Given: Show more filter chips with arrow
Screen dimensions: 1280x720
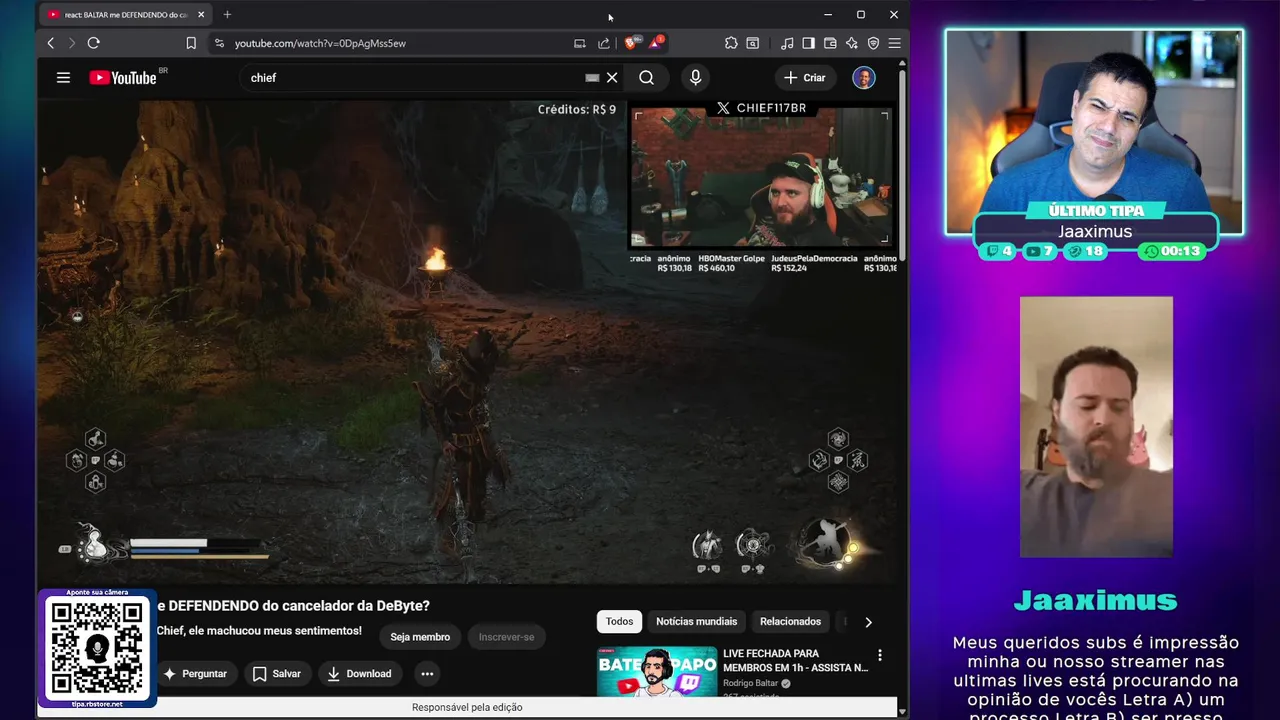Looking at the screenshot, I should tap(868, 621).
